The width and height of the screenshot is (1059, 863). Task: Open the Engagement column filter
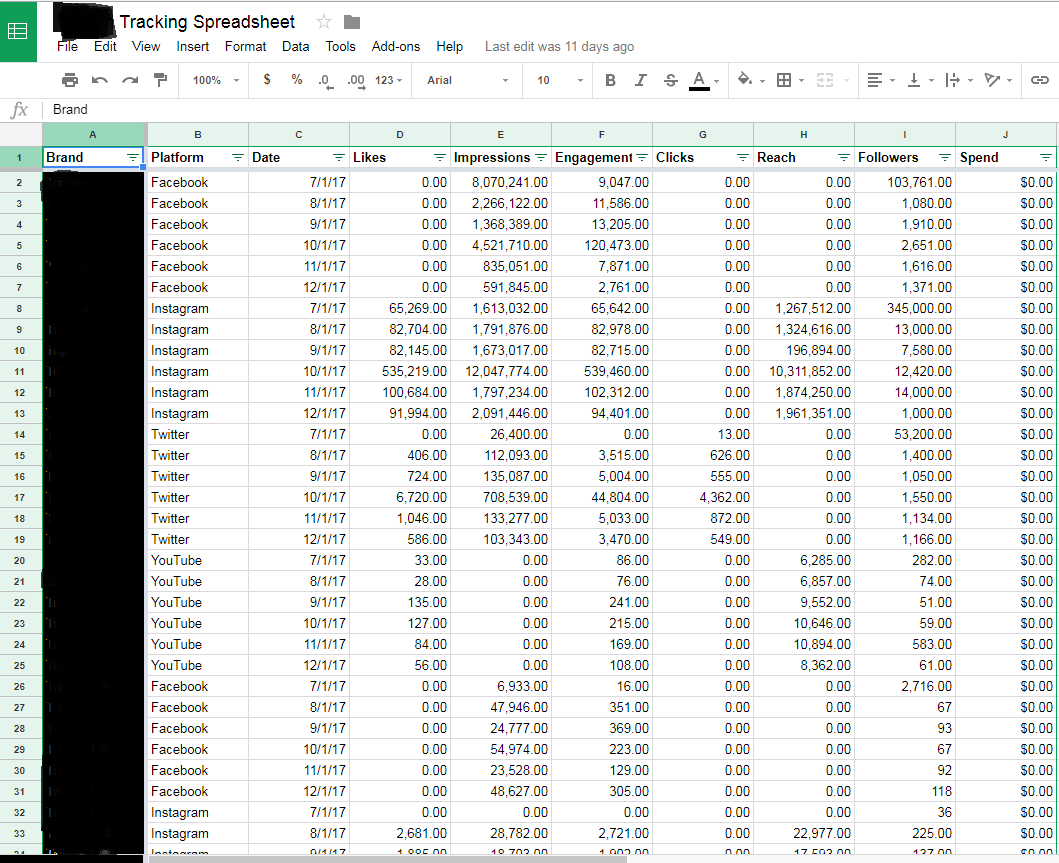(642, 157)
